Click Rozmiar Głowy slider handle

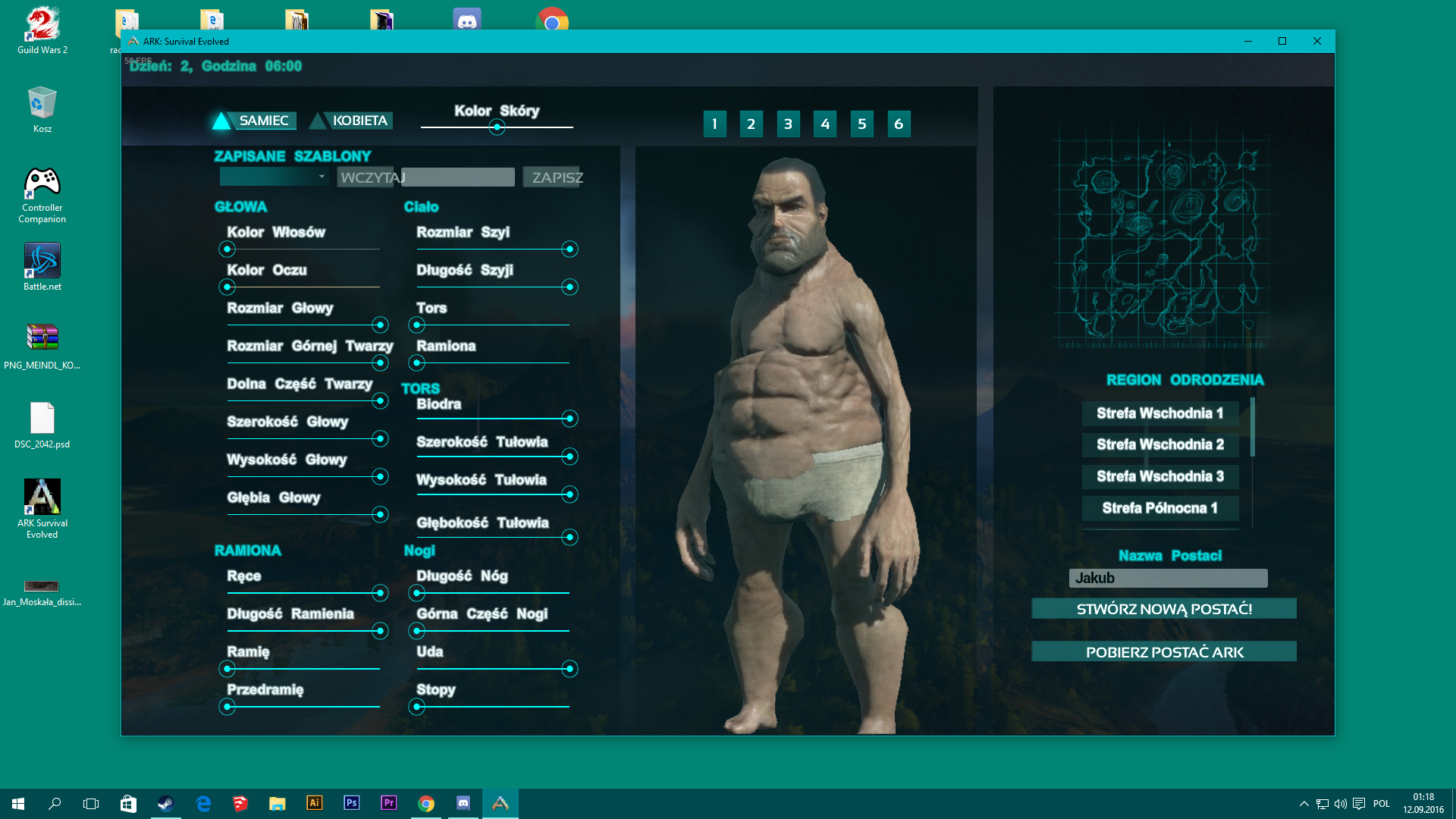coord(380,325)
